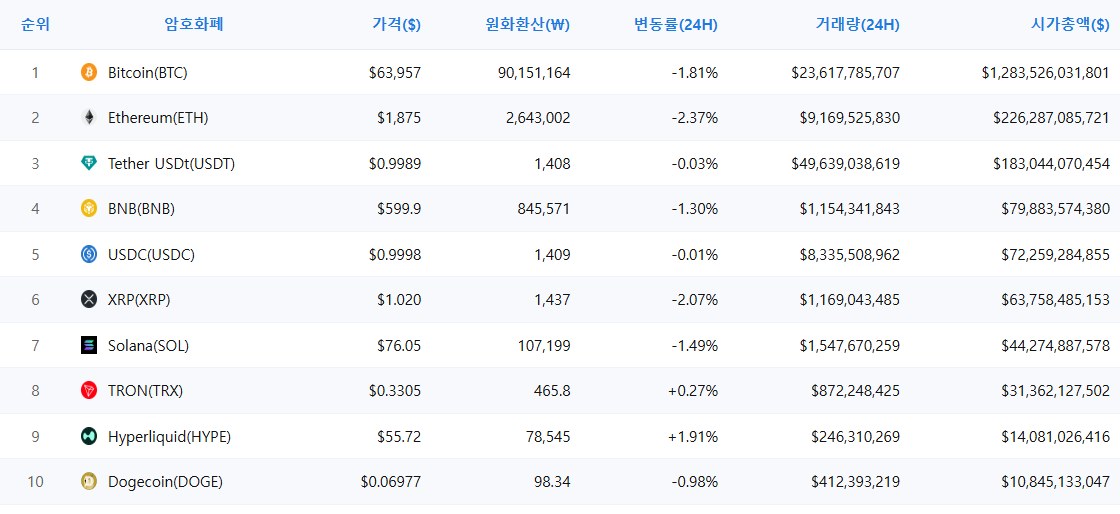Viewport: 1120px width, 514px height.
Task: Click the XRP black icon
Action: [89, 300]
